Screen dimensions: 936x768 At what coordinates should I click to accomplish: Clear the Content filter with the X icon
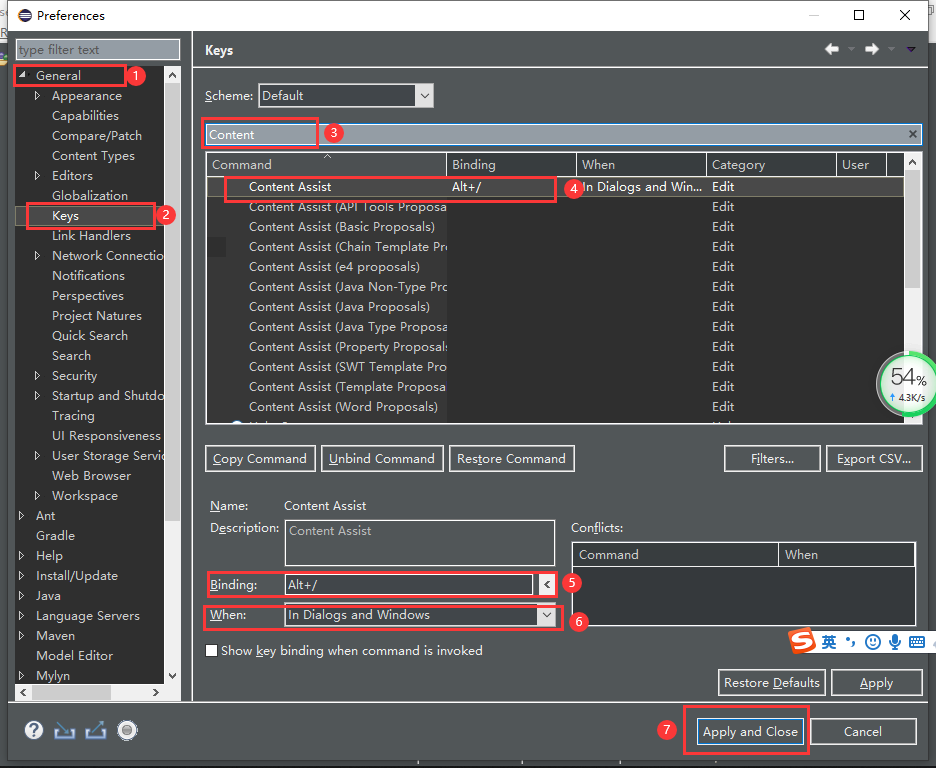(913, 134)
